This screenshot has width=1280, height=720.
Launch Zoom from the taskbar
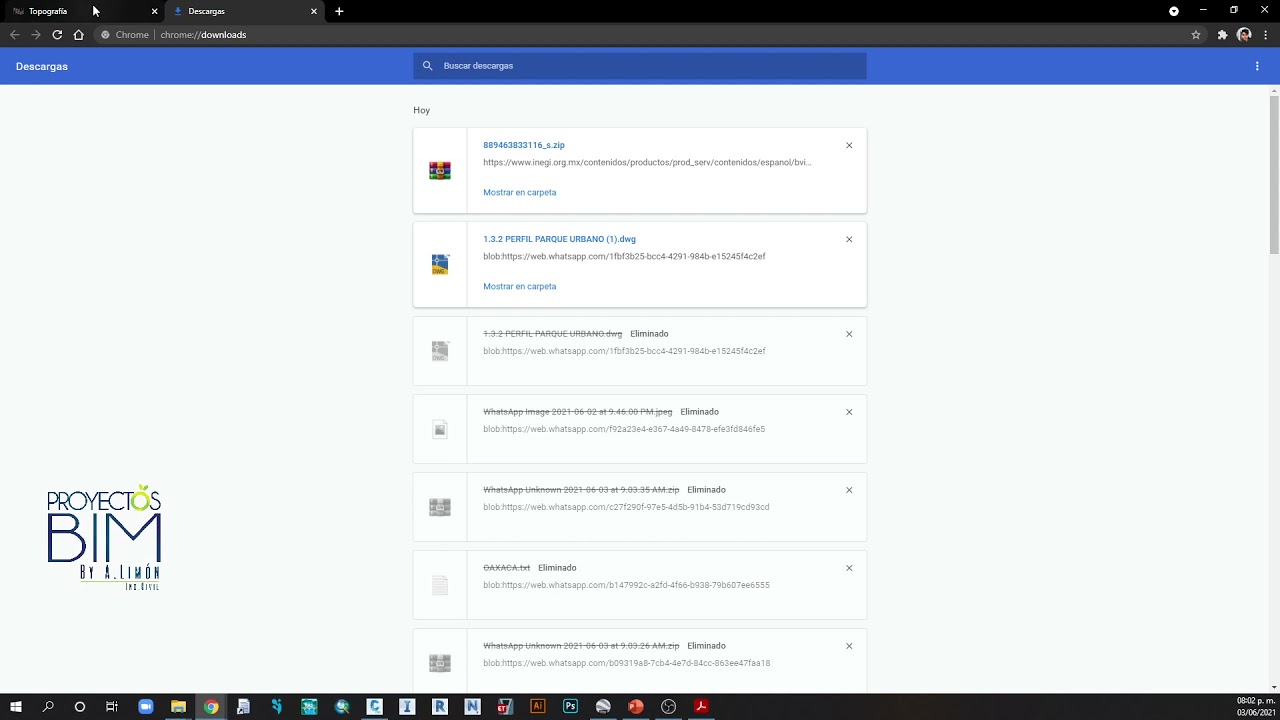pyautogui.click(x=145, y=706)
